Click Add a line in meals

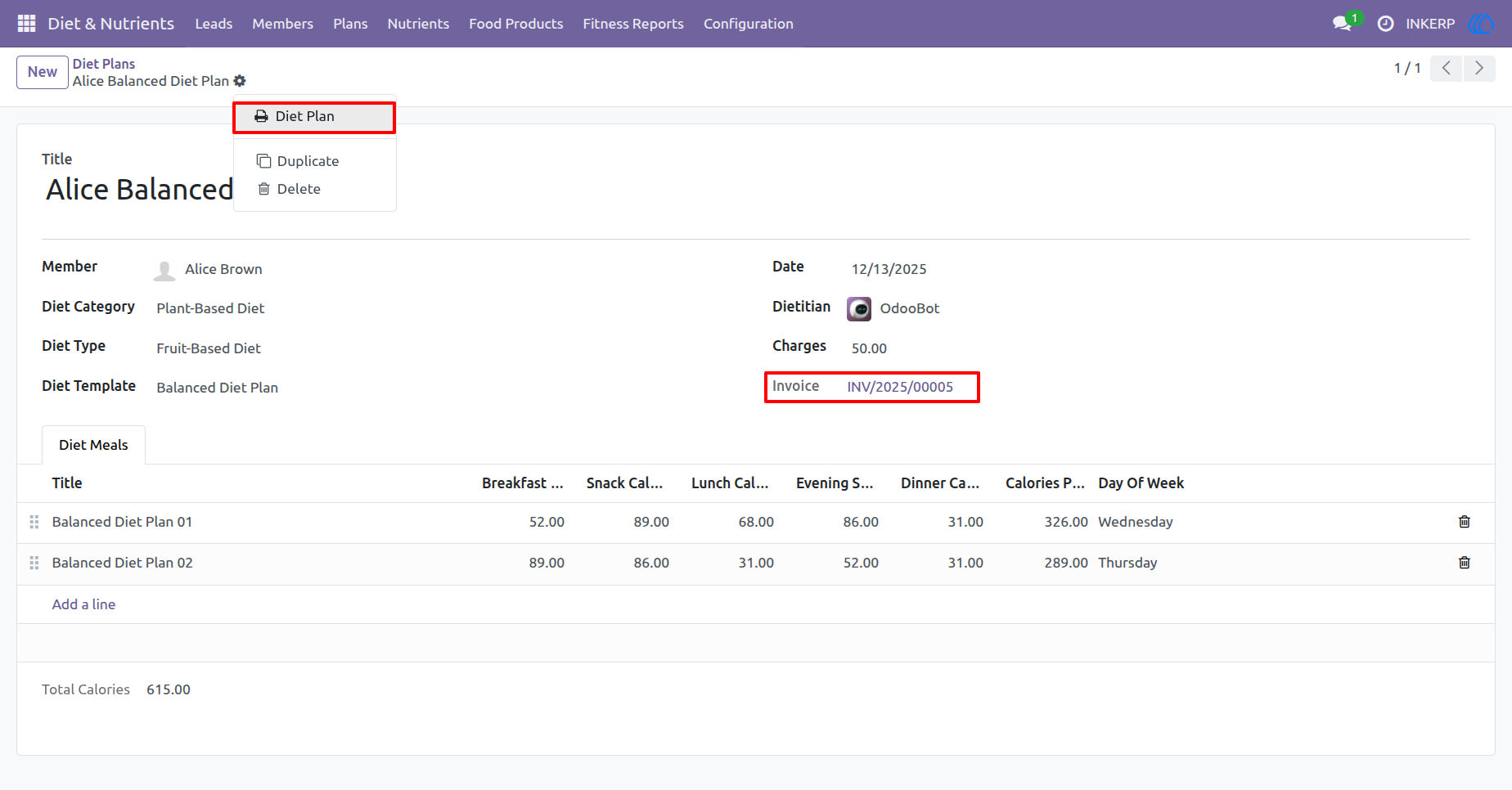tap(83, 604)
